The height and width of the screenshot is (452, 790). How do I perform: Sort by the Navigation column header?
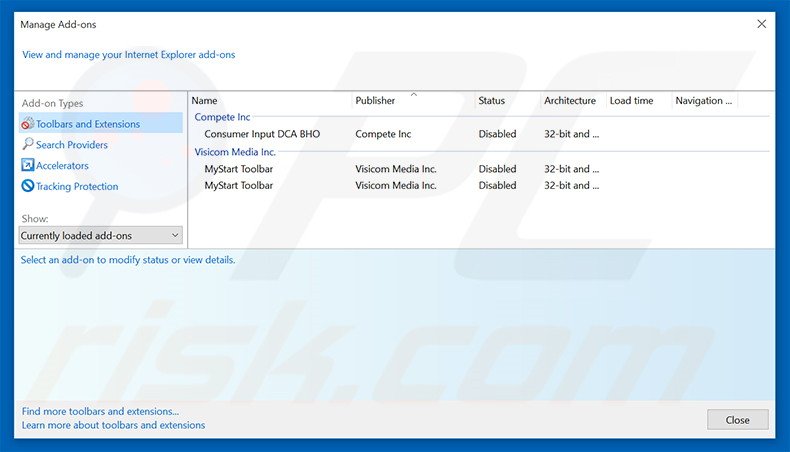[x=705, y=100]
